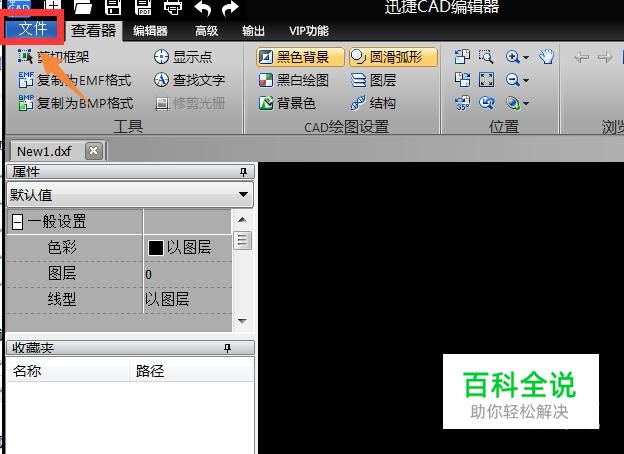The height and width of the screenshot is (454, 624).
Task: Click the 线型 property label
Action: click(x=62, y=299)
